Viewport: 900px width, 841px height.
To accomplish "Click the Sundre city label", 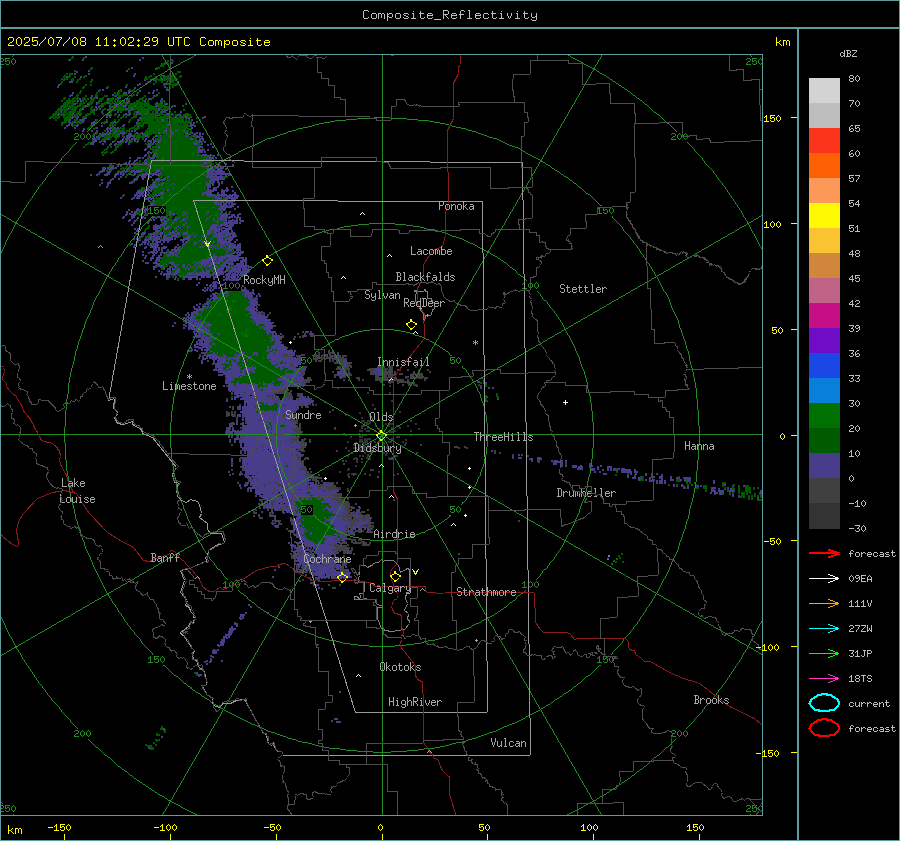I will (303, 414).
